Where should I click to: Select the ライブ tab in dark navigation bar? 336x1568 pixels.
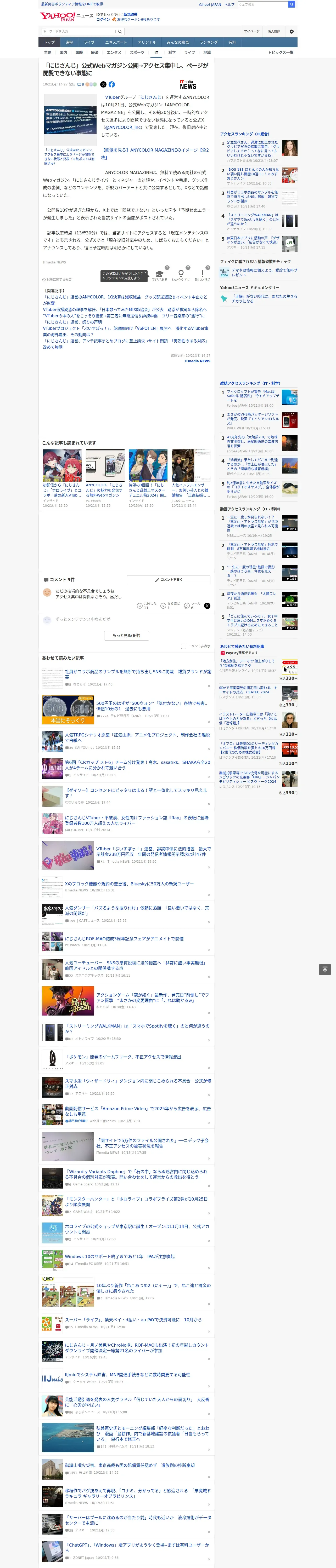89,42
